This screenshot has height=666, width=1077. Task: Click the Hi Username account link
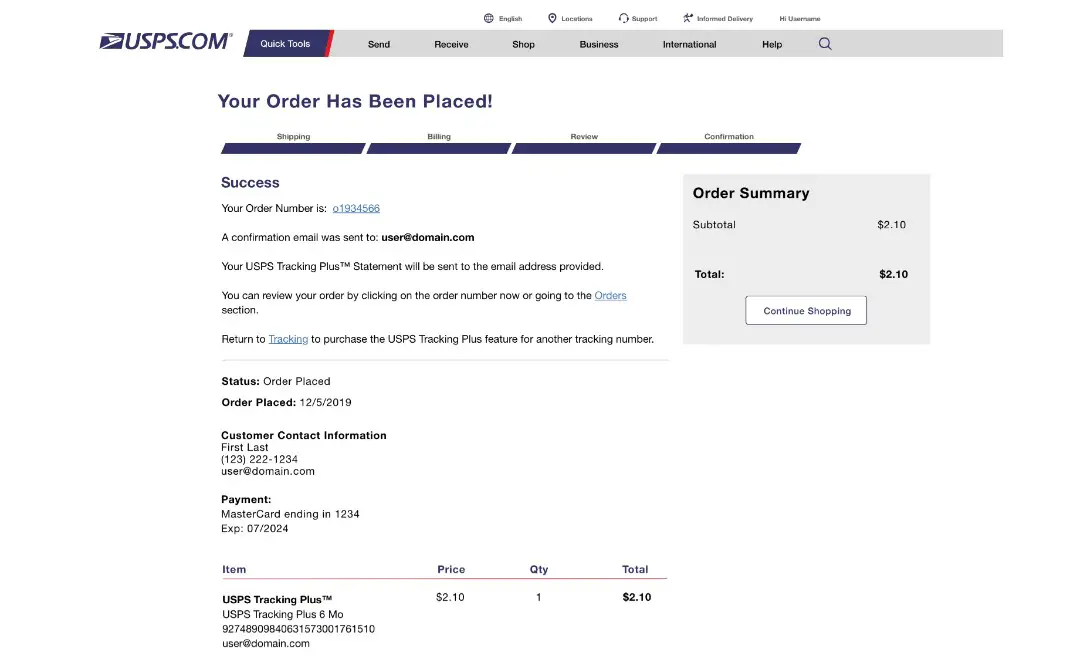click(x=800, y=19)
